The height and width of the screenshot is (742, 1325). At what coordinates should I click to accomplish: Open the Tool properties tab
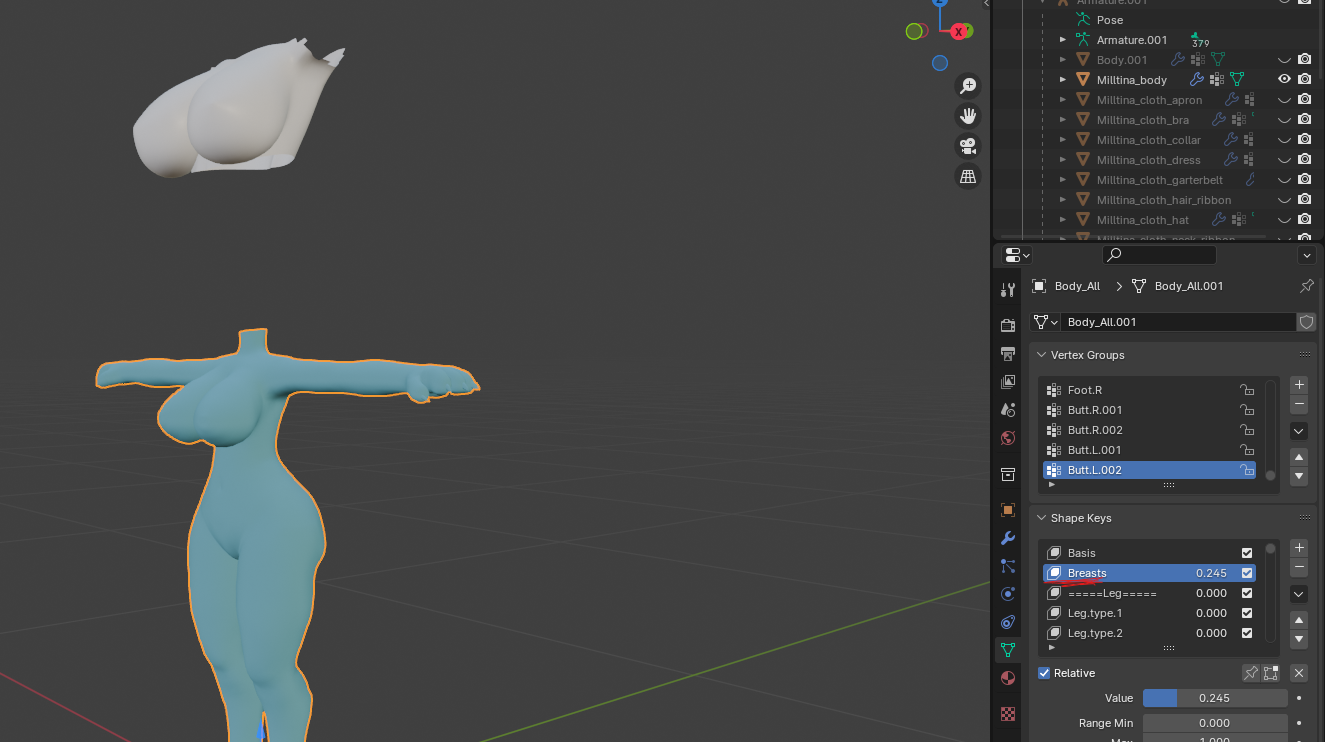1008,290
